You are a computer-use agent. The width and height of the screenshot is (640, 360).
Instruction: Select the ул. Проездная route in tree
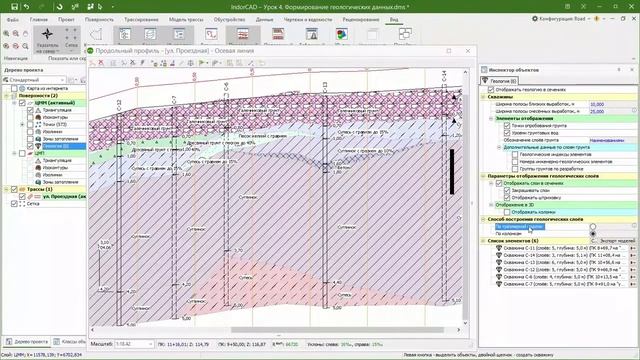(65, 196)
